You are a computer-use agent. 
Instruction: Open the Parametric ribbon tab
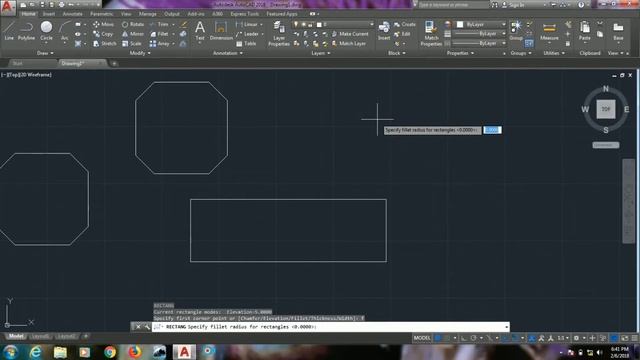pyautogui.click(x=102, y=14)
